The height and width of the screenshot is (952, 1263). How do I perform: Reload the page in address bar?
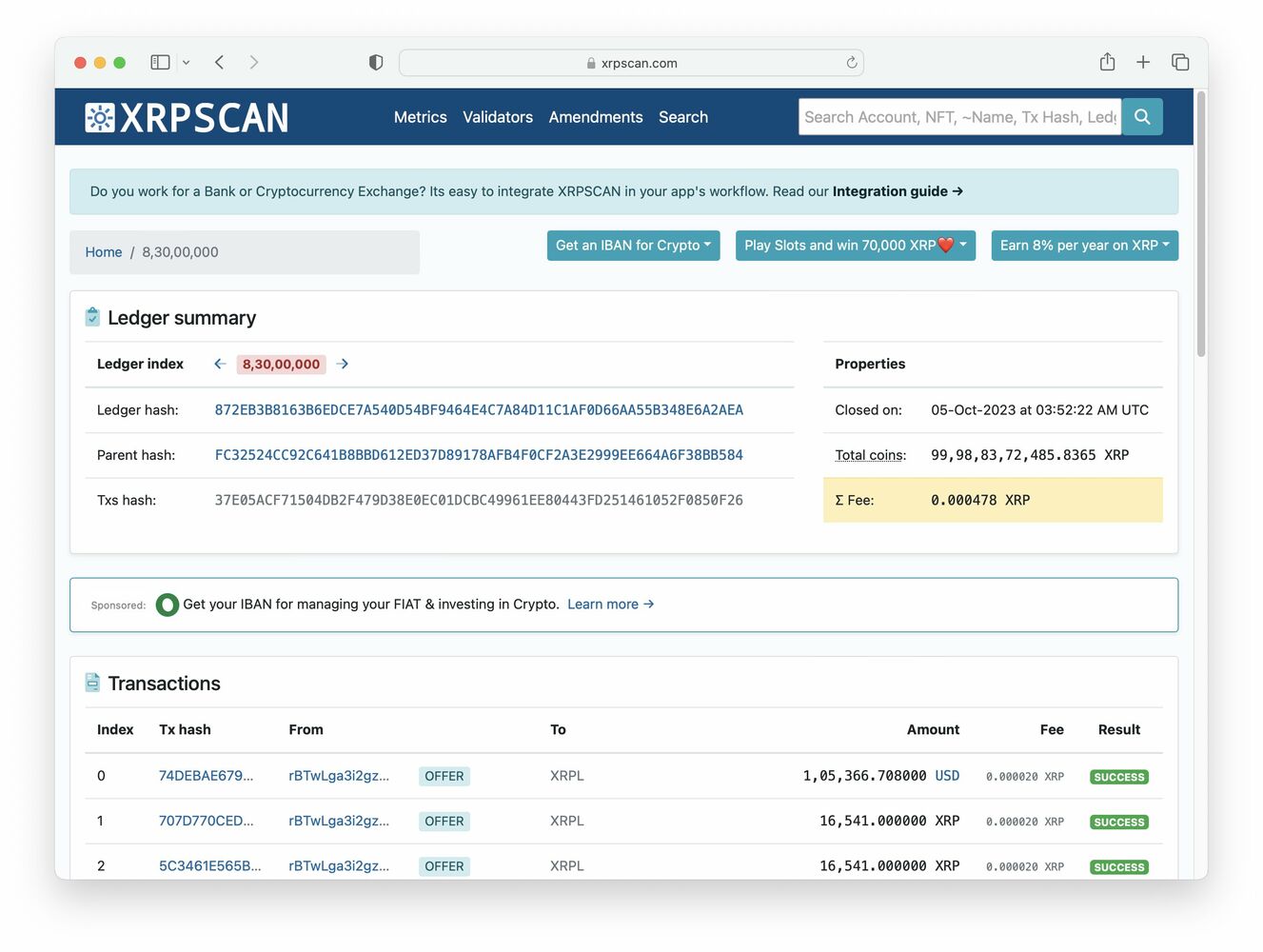pos(852,63)
